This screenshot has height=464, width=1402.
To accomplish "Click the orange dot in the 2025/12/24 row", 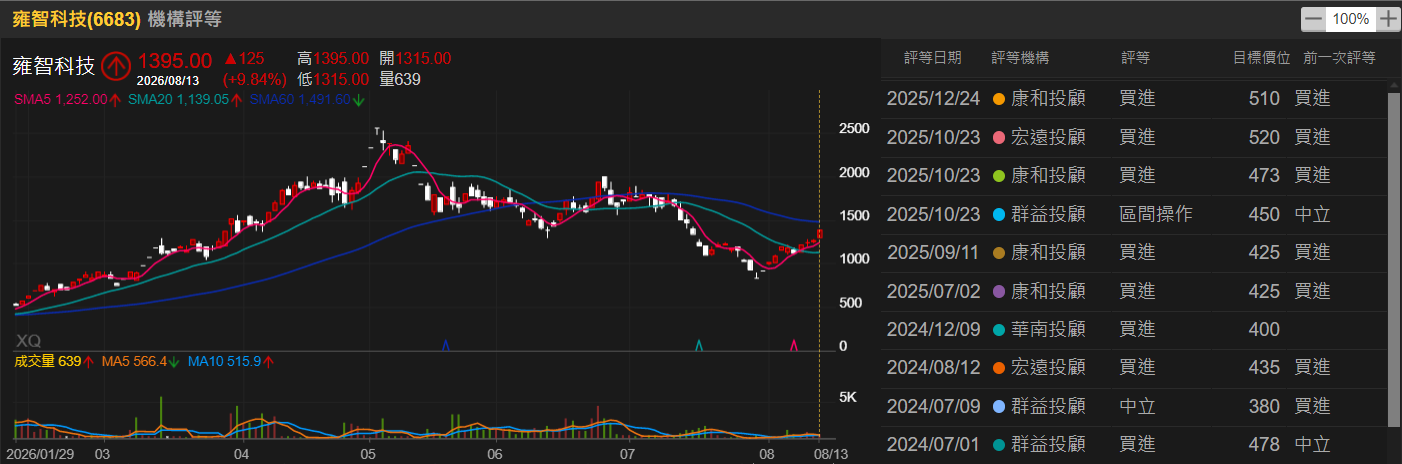I will tap(998, 100).
